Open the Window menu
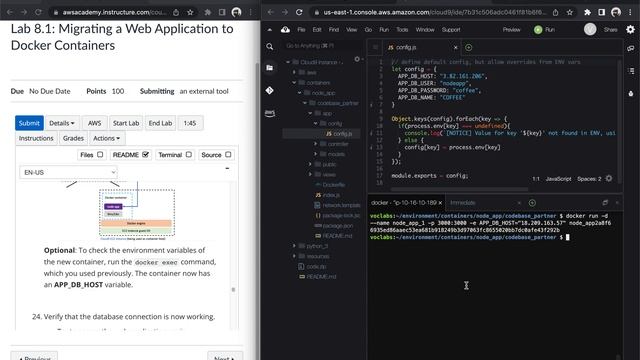 [425, 30]
